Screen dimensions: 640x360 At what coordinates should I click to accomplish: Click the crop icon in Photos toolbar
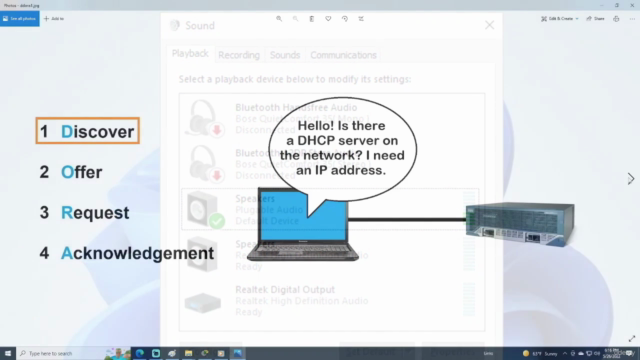[361, 19]
